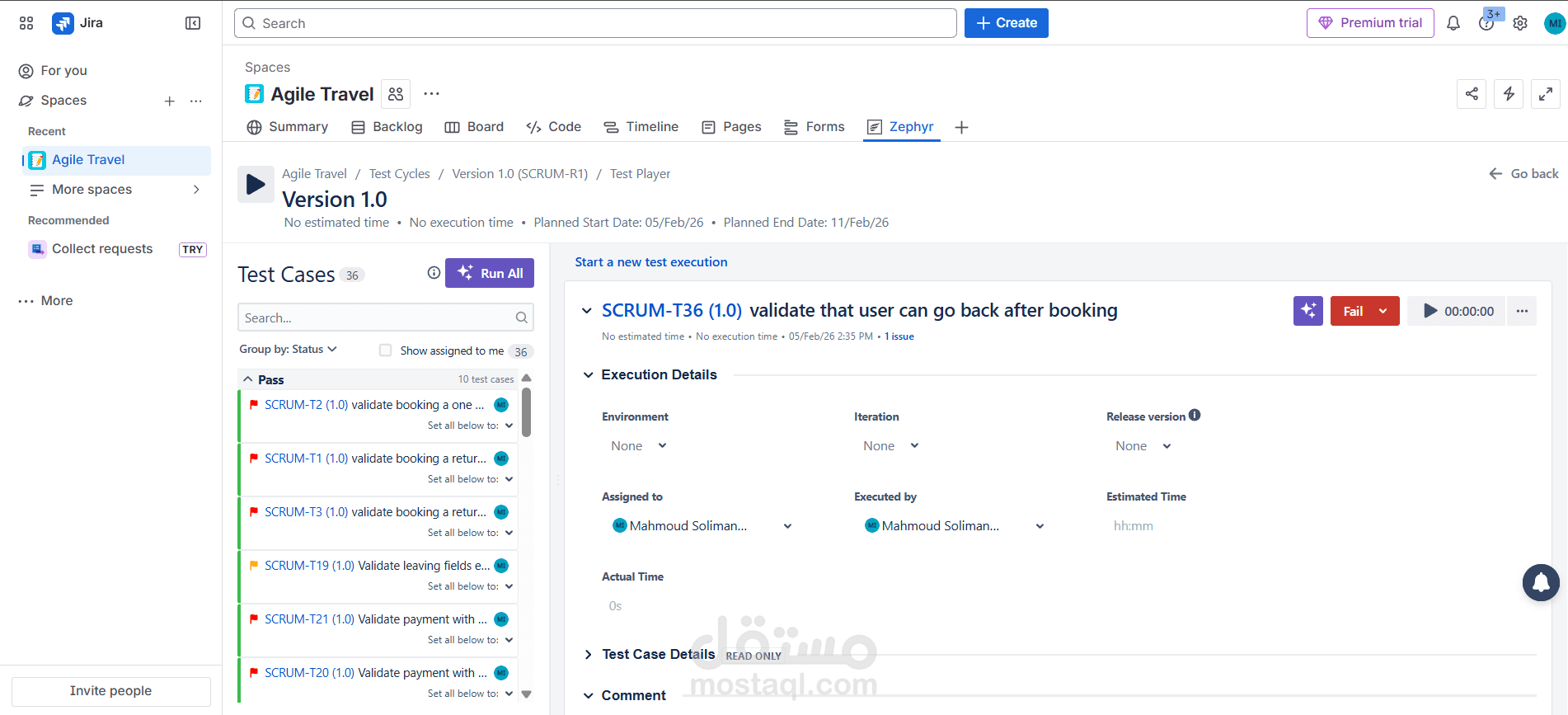Open more actions dots next to the timer
This screenshot has width=1568, height=715.
1522,311
